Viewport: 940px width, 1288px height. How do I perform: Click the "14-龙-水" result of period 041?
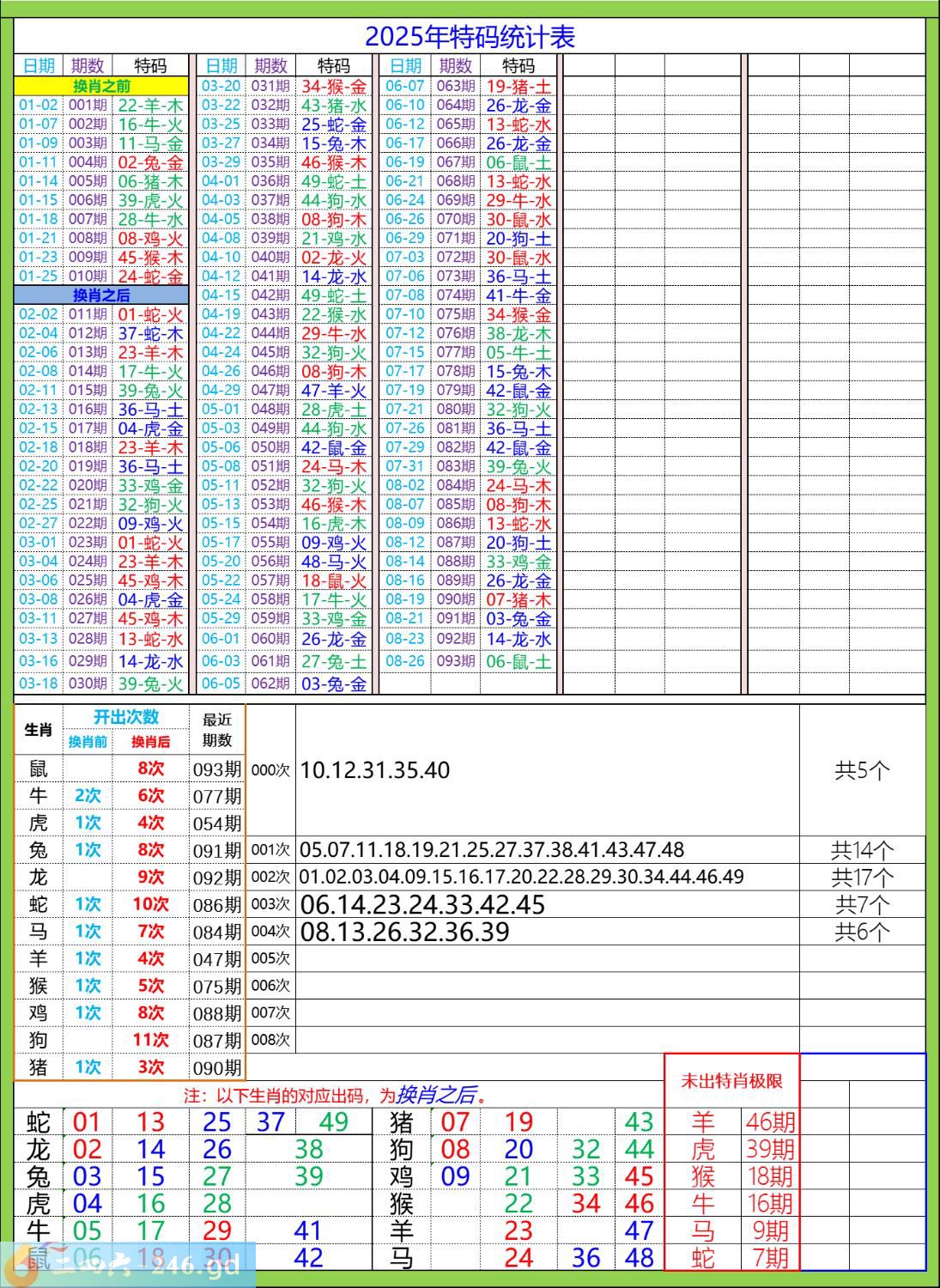click(334, 276)
